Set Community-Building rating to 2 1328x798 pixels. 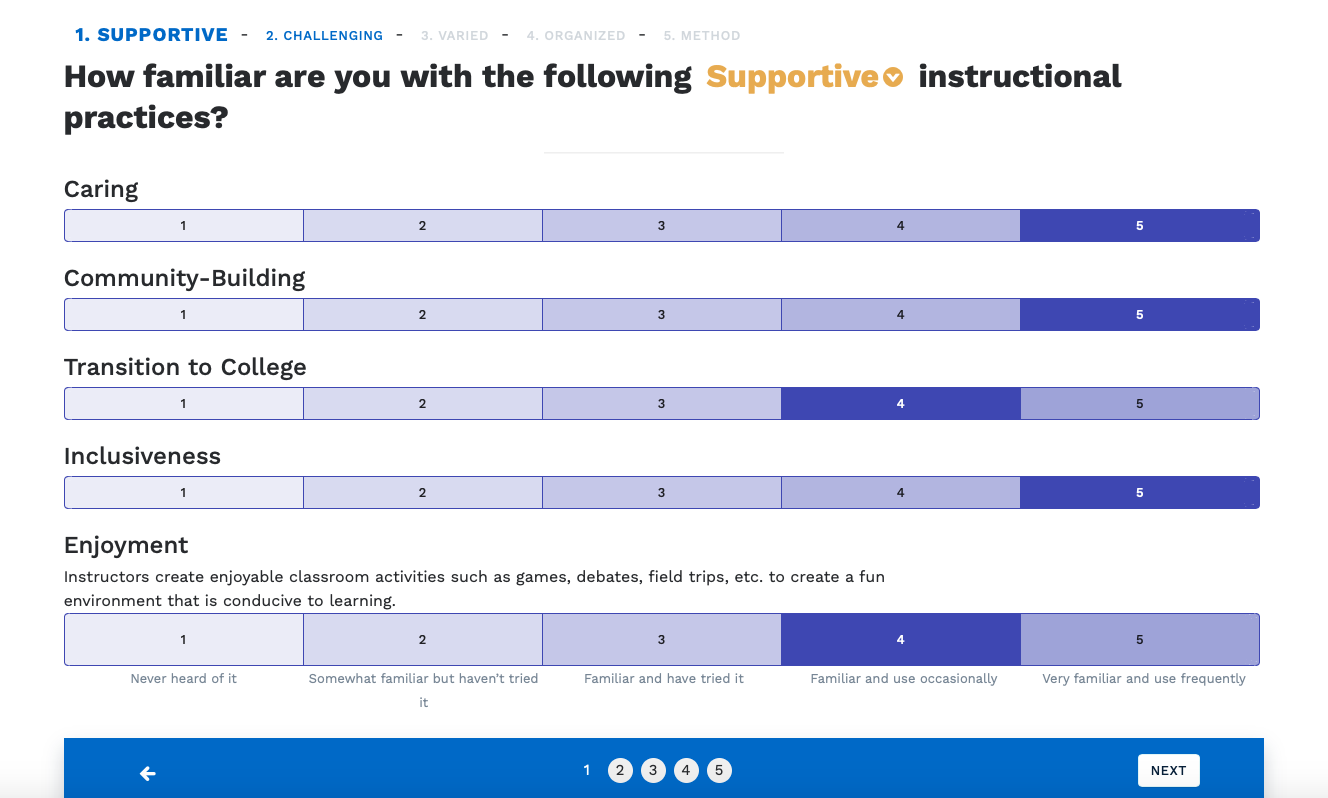pos(422,315)
